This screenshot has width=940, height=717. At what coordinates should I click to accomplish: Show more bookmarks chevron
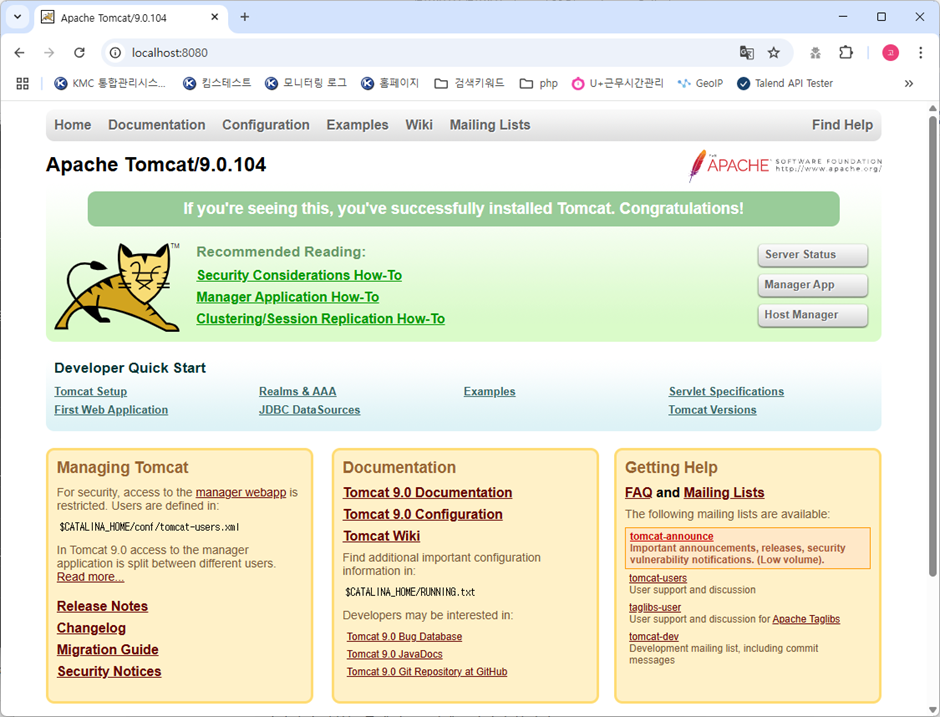coord(909,83)
